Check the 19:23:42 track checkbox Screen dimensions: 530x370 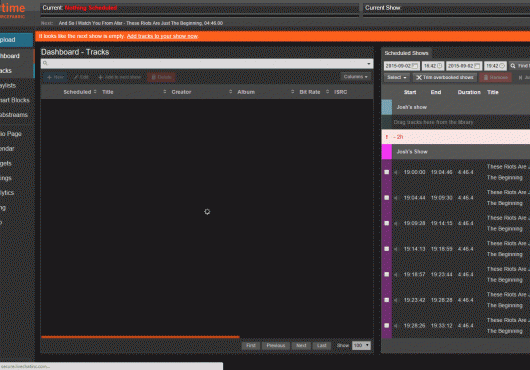pos(387,300)
